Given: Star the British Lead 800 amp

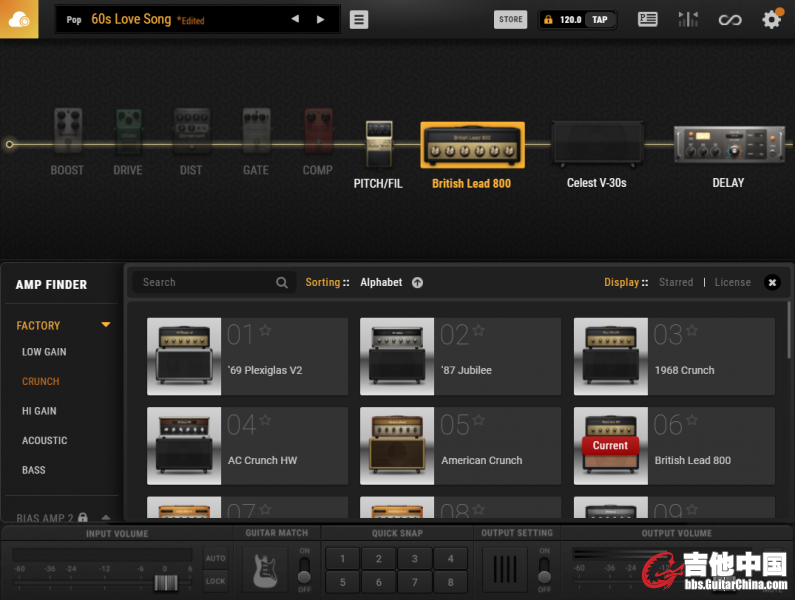Looking at the screenshot, I should point(692,420).
